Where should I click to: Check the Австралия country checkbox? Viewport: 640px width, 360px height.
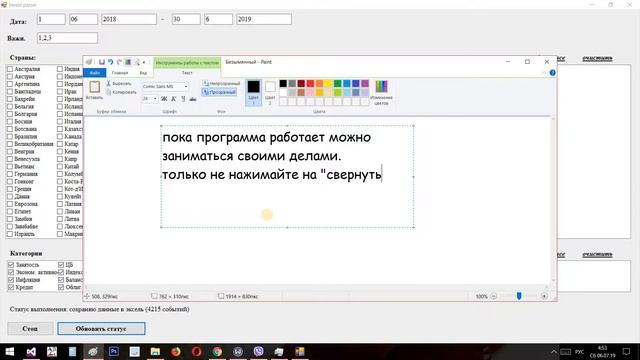coord(10,69)
